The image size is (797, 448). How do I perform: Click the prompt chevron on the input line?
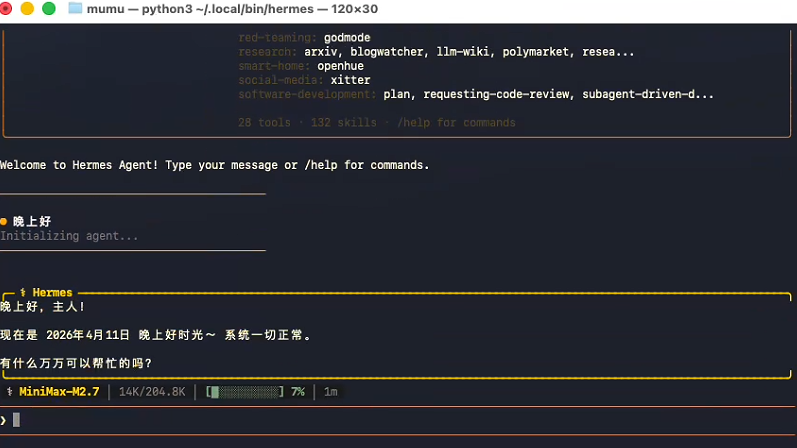coord(4,420)
